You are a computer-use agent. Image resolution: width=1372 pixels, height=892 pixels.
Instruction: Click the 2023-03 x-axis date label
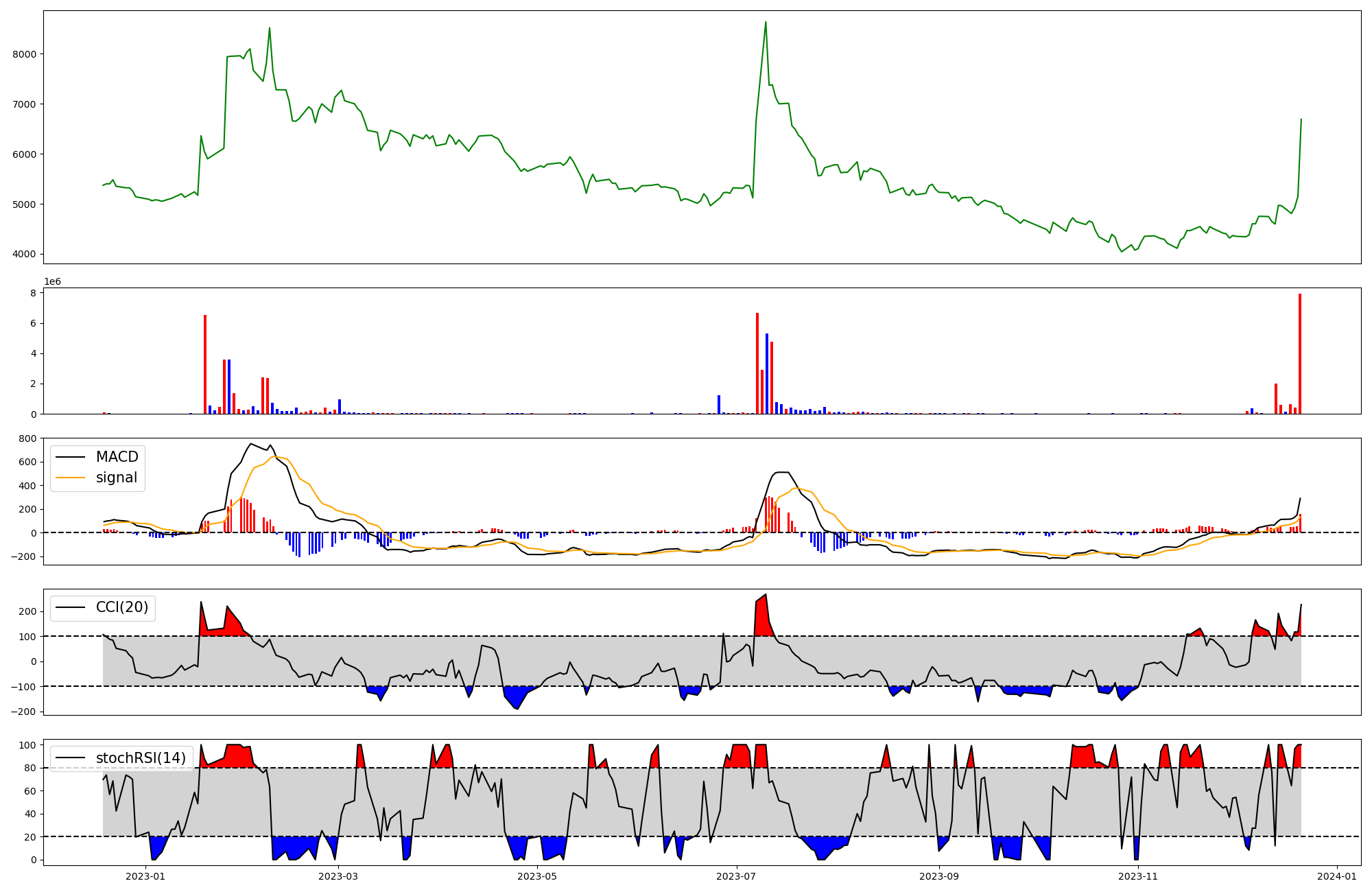coord(338,876)
